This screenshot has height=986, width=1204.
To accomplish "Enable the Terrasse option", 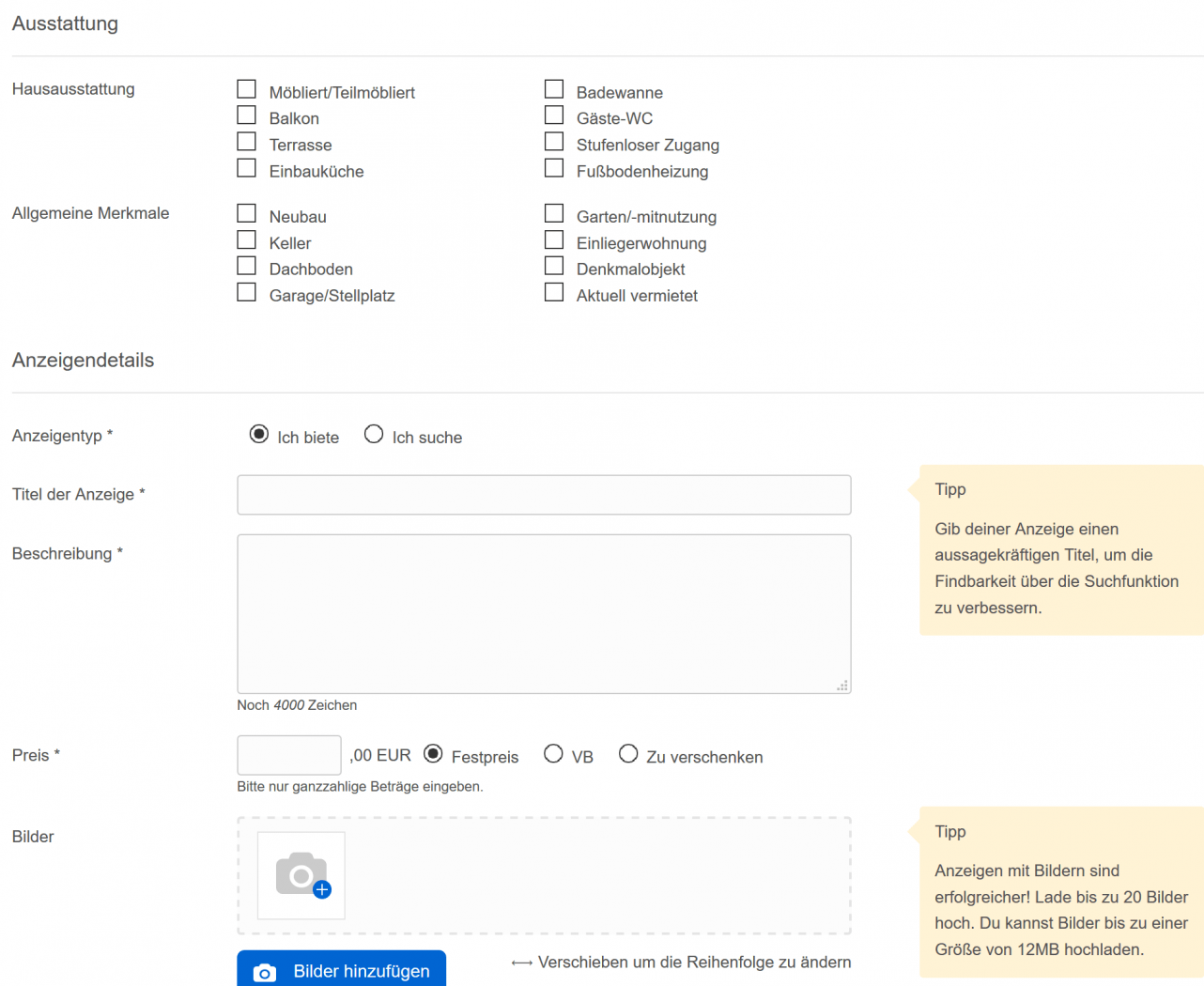I will tap(247, 142).
